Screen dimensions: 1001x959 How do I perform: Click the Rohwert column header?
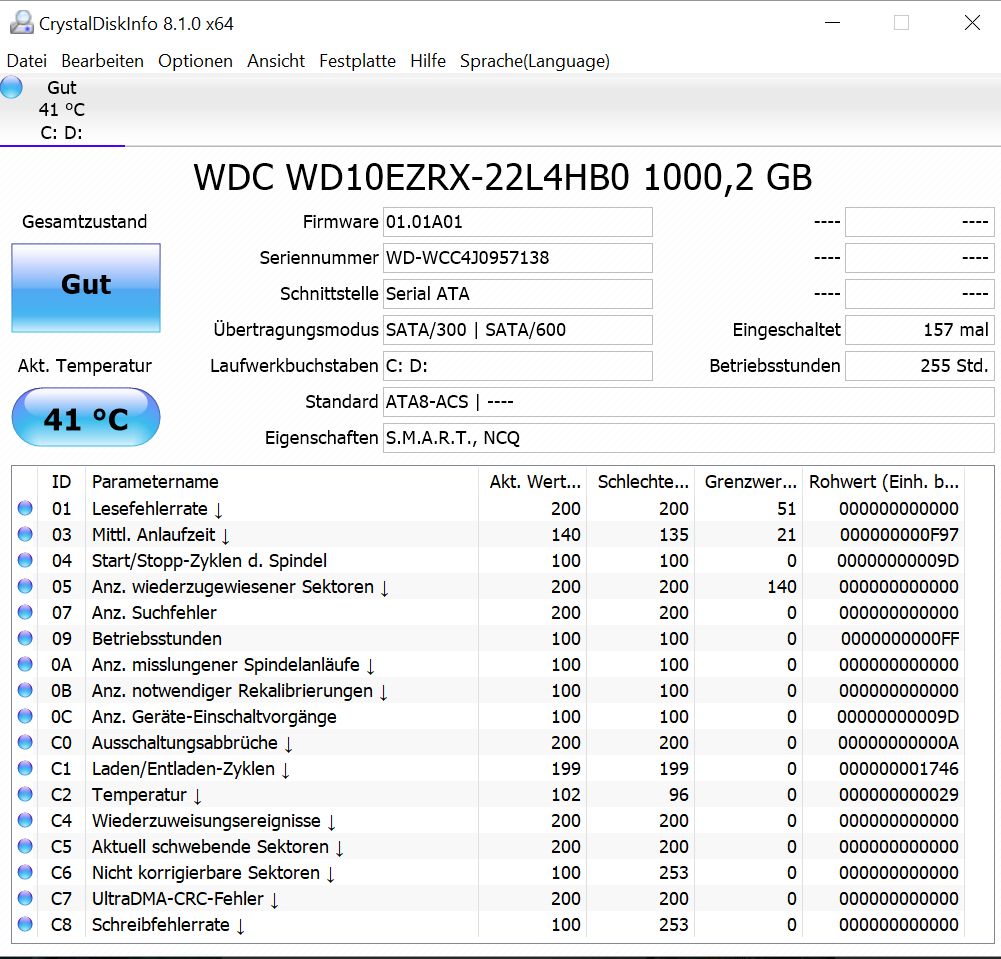coord(884,482)
